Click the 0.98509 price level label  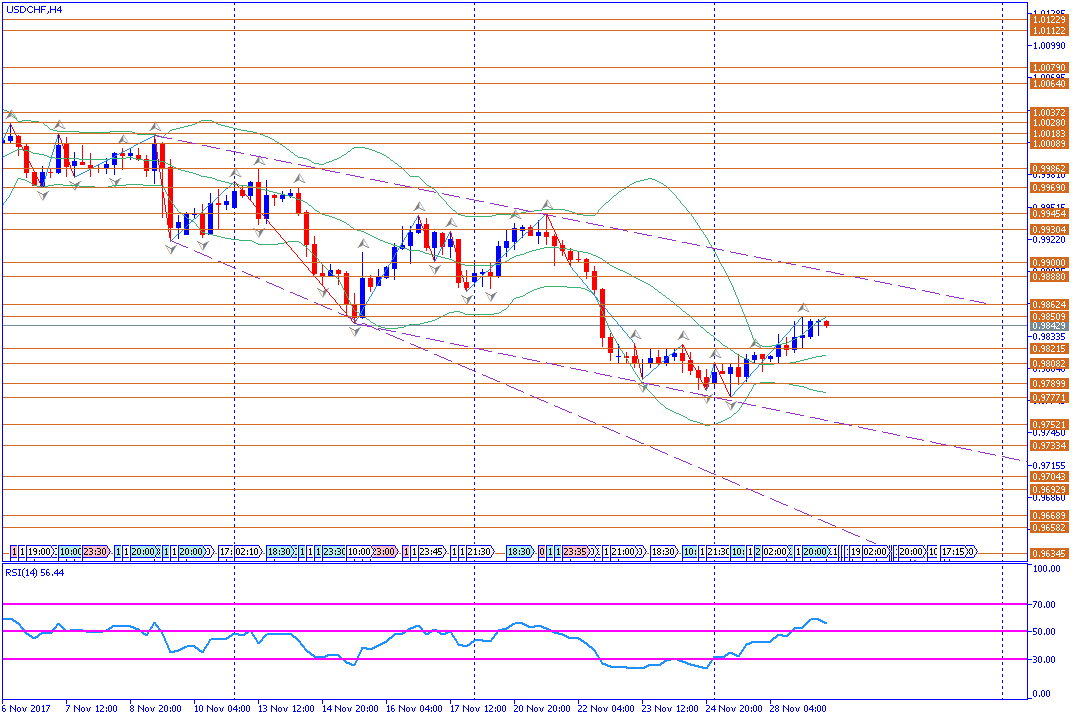point(1049,317)
